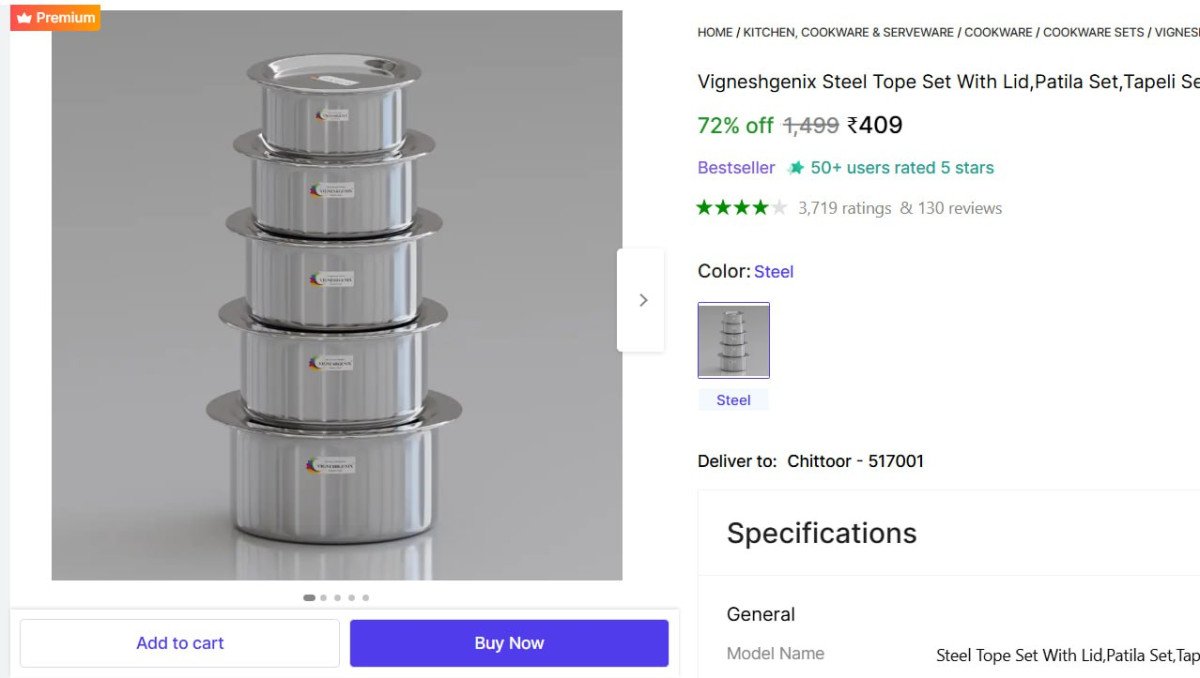Viewport: 1200px width, 678px height.
Task: Go to HOME breadcrumb
Action: [x=715, y=32]
